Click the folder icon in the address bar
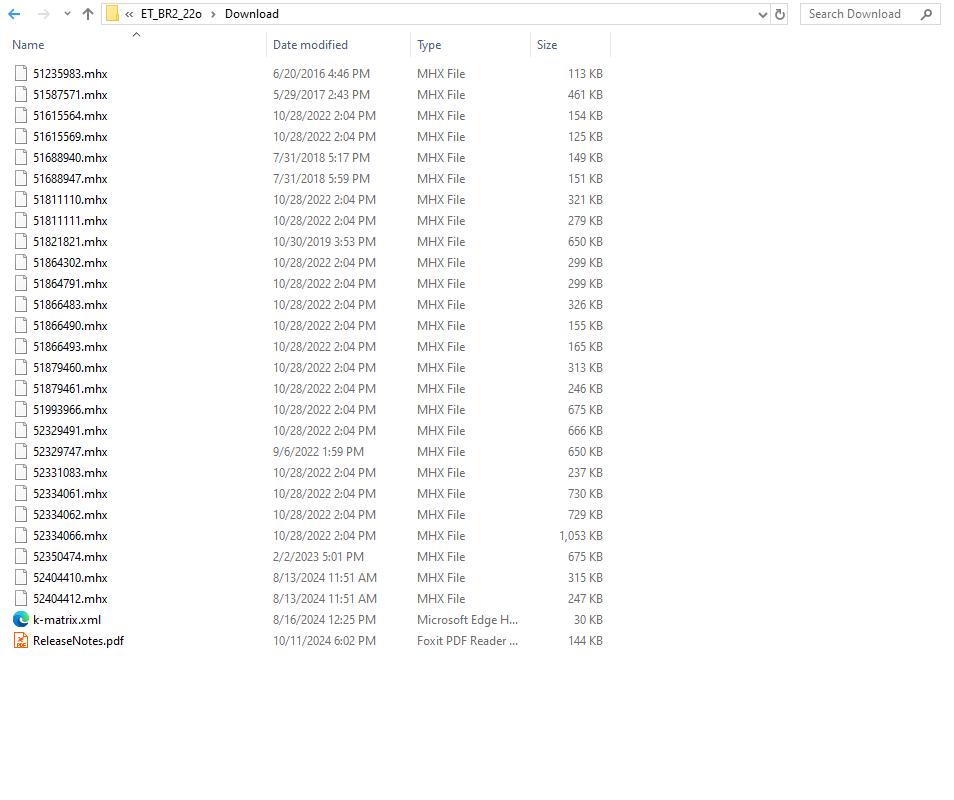Screen dimensions: 954x800 click(x=113, y=14)
